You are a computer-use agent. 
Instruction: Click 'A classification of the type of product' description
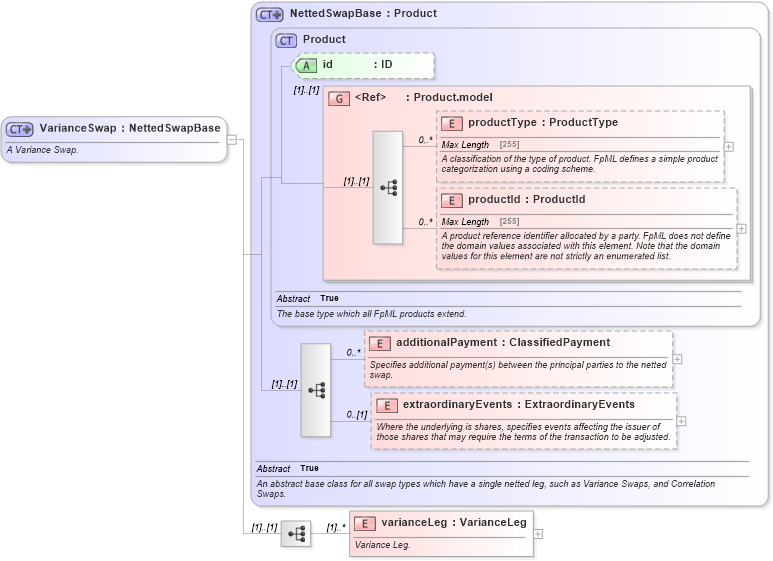(579, 164)
